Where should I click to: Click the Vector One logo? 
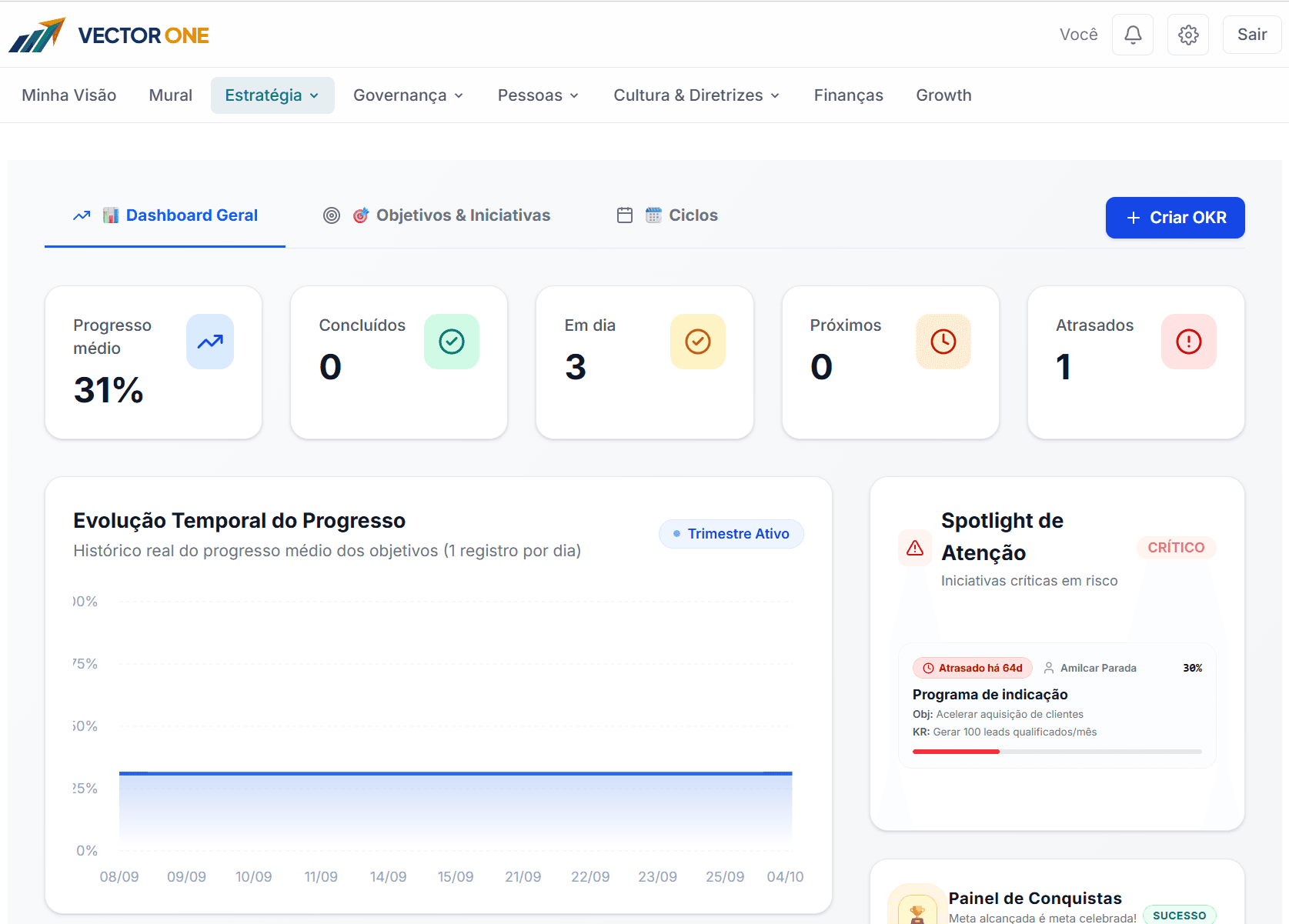pos(109,35)
